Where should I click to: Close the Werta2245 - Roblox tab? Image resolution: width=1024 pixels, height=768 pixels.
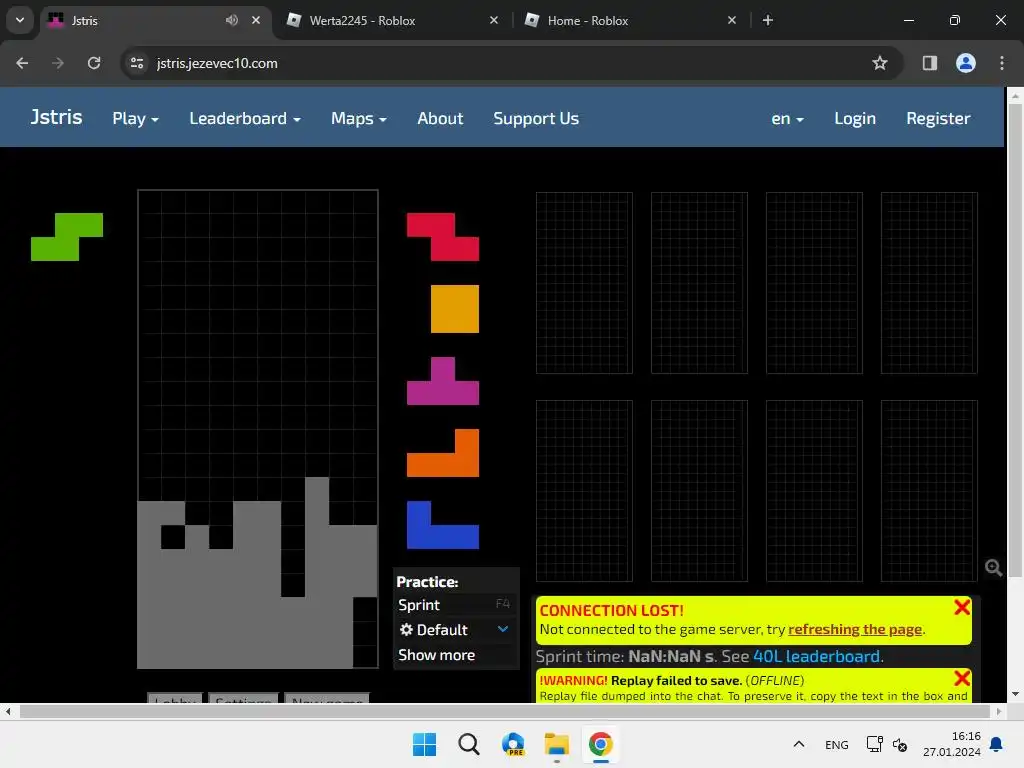[x=494, y=20]
